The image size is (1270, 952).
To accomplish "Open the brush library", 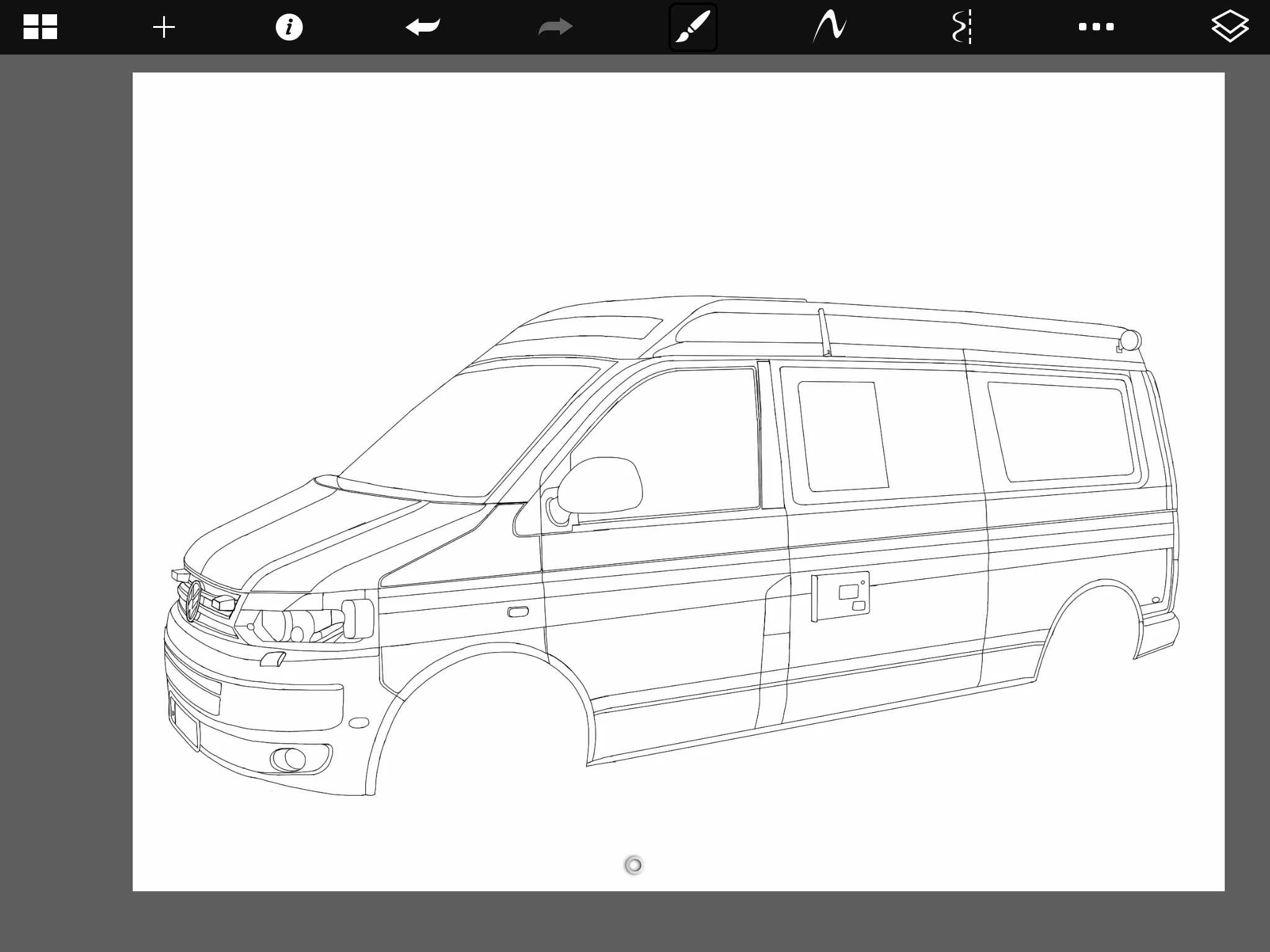I will pyautogui.click(x=693, y=27).
